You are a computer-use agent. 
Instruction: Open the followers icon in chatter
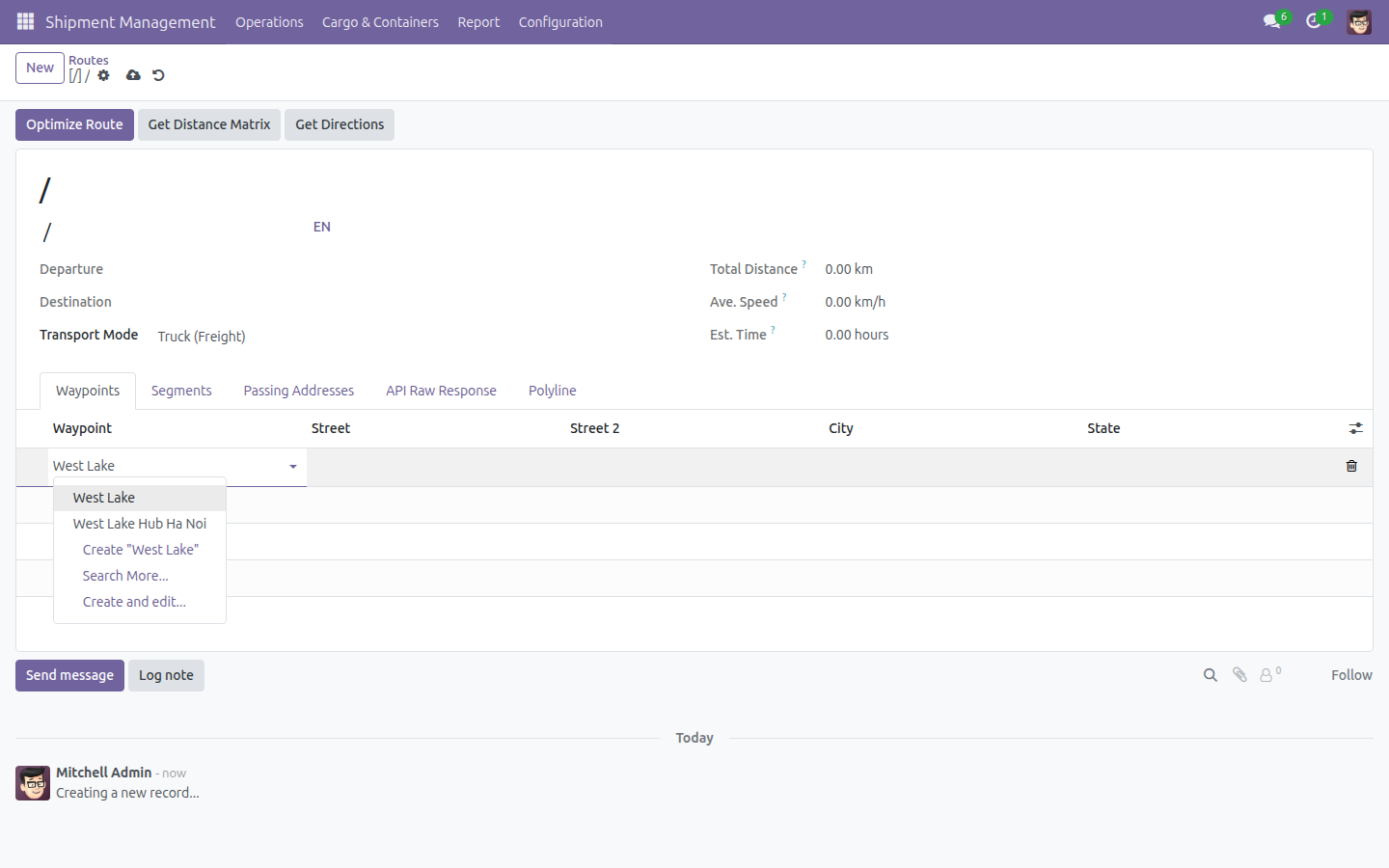point(1269,674)
